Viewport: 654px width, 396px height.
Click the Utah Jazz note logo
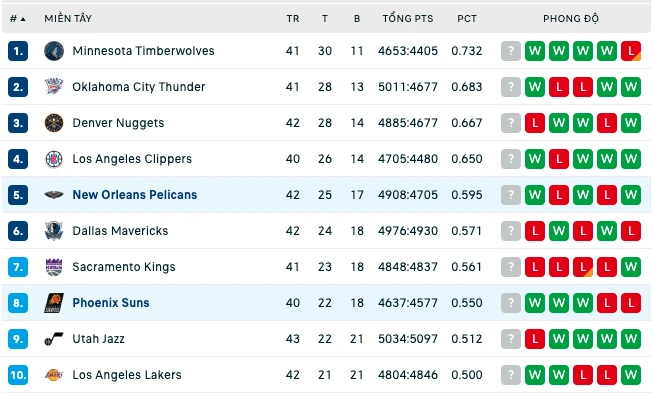pos(54,339)
